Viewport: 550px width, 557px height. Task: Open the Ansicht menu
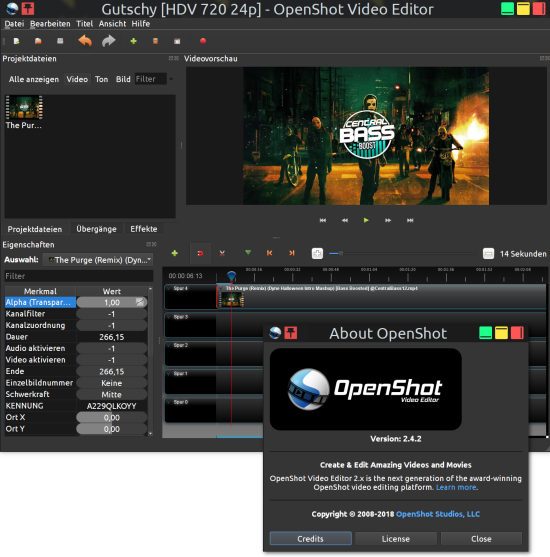112,24
